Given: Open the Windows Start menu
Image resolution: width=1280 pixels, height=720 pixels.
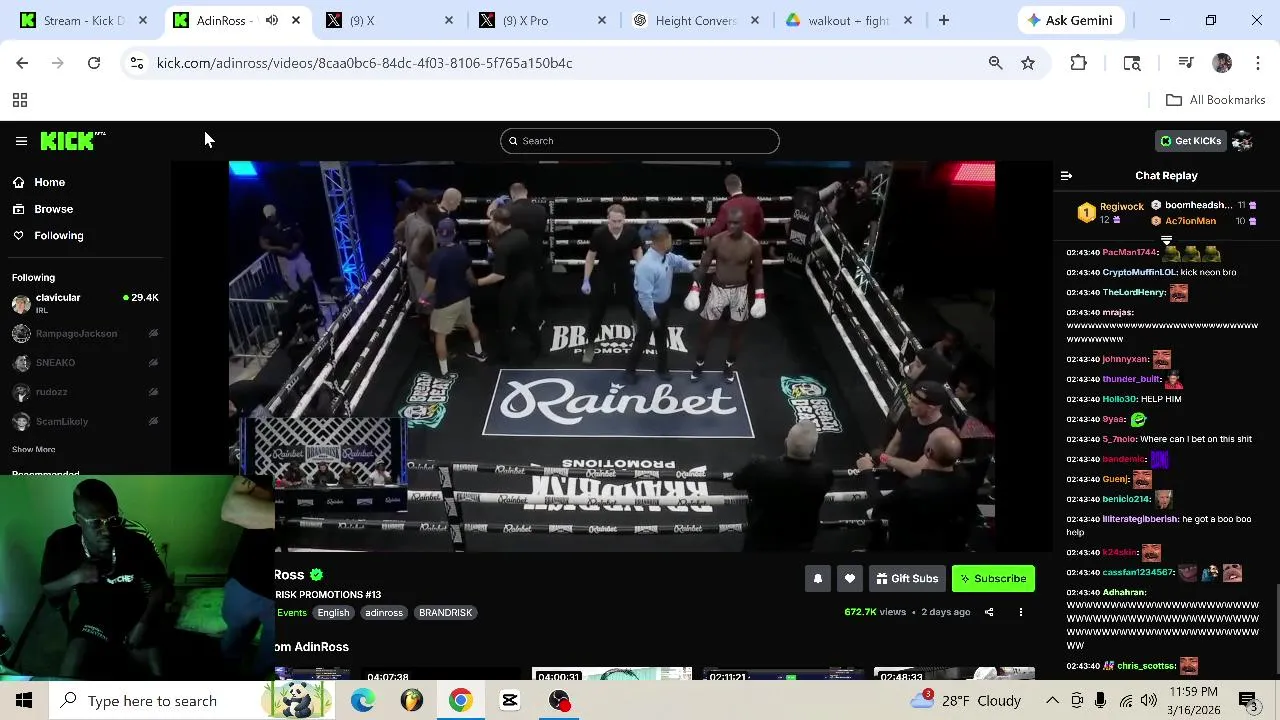Looking at the screenshot, I should coord(24,701).
